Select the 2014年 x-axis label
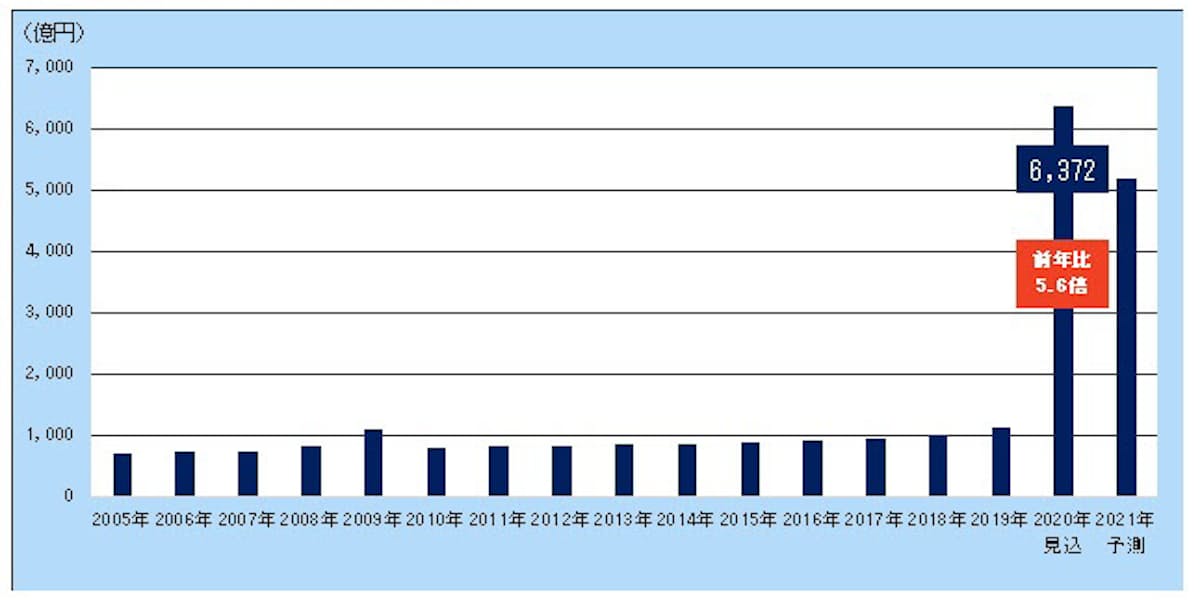This screenshot has height=600, width=1200. coord(686,520)
